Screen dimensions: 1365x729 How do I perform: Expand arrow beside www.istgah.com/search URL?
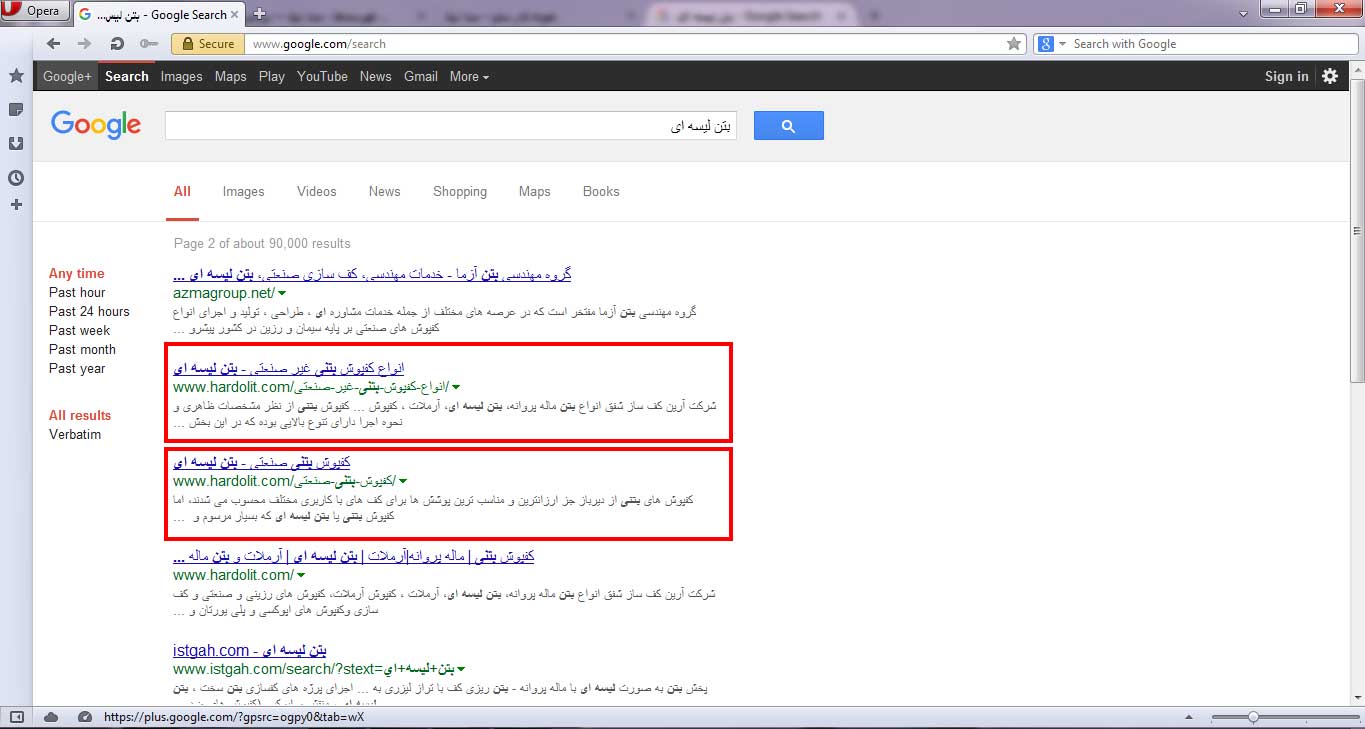(462, 669)
